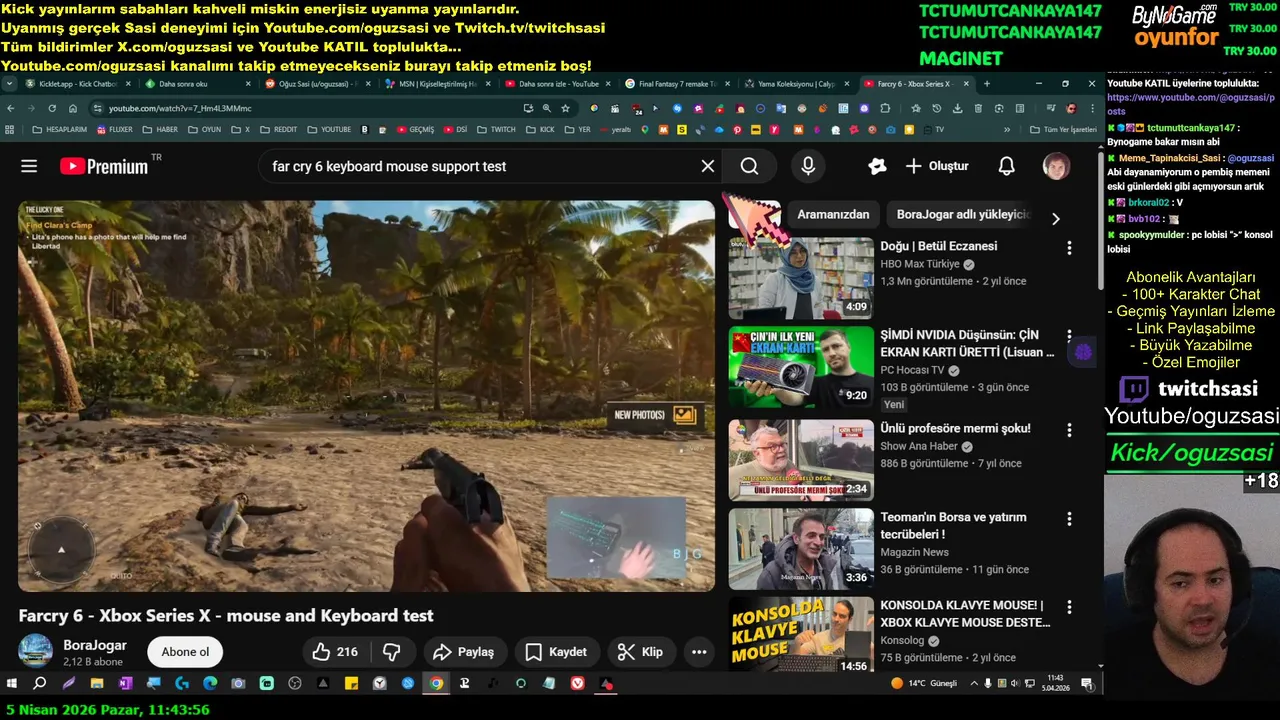
Task: Switch to Yama Koleksiyonu tab
Action: [x=798, y=84]
